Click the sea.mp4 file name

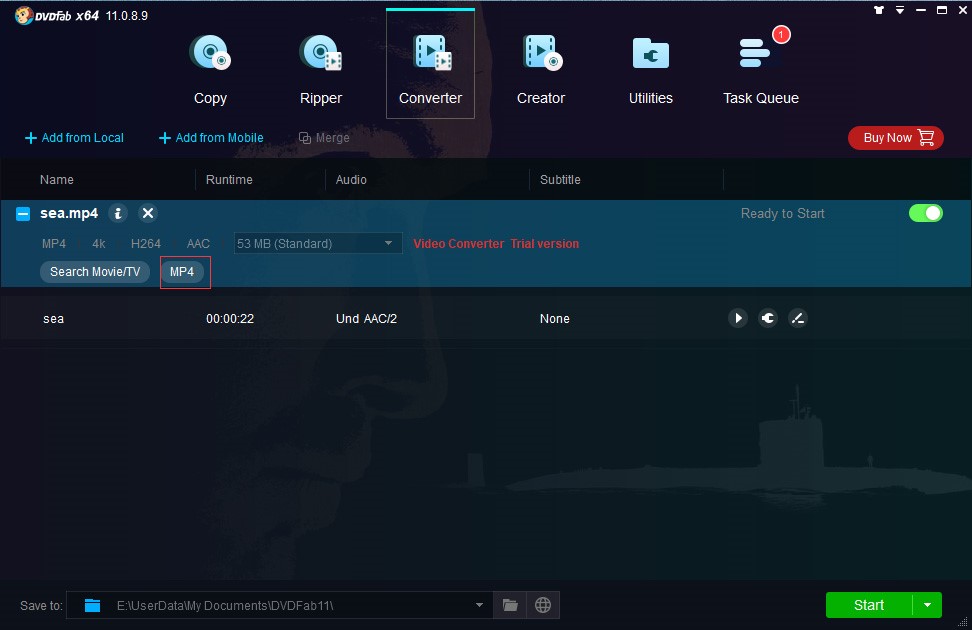69,213
